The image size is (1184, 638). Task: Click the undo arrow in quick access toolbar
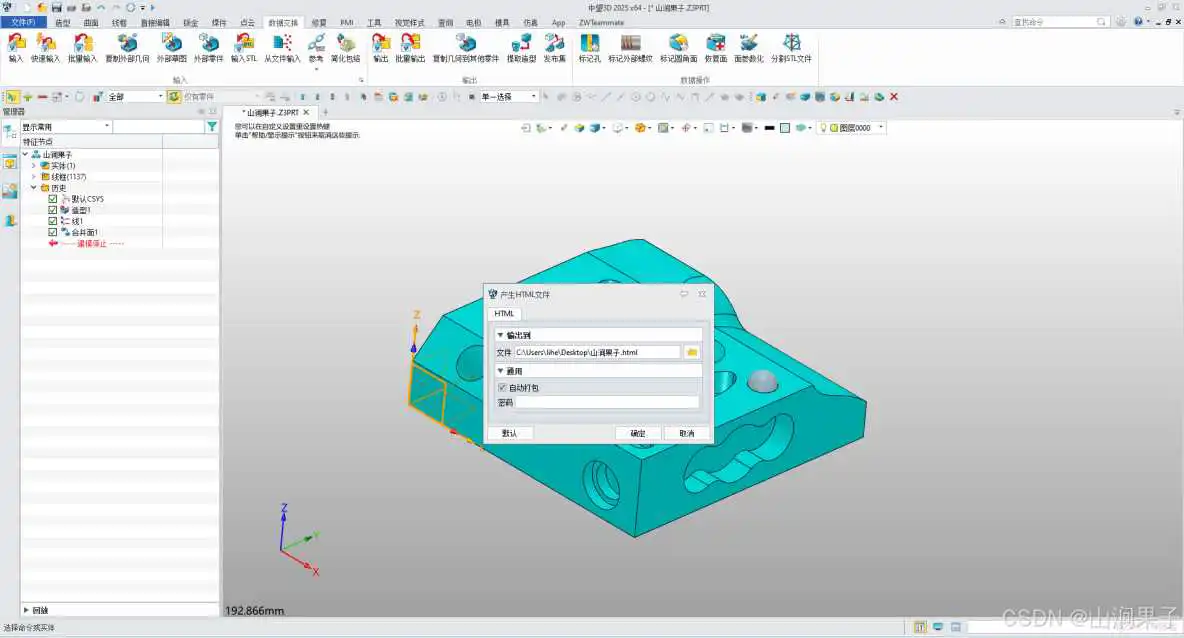(101, 8)
